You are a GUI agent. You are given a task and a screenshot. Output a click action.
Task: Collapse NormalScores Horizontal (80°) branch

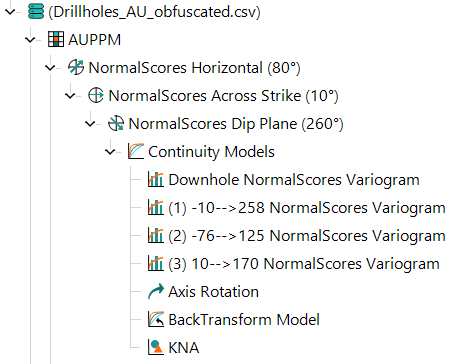50,68
